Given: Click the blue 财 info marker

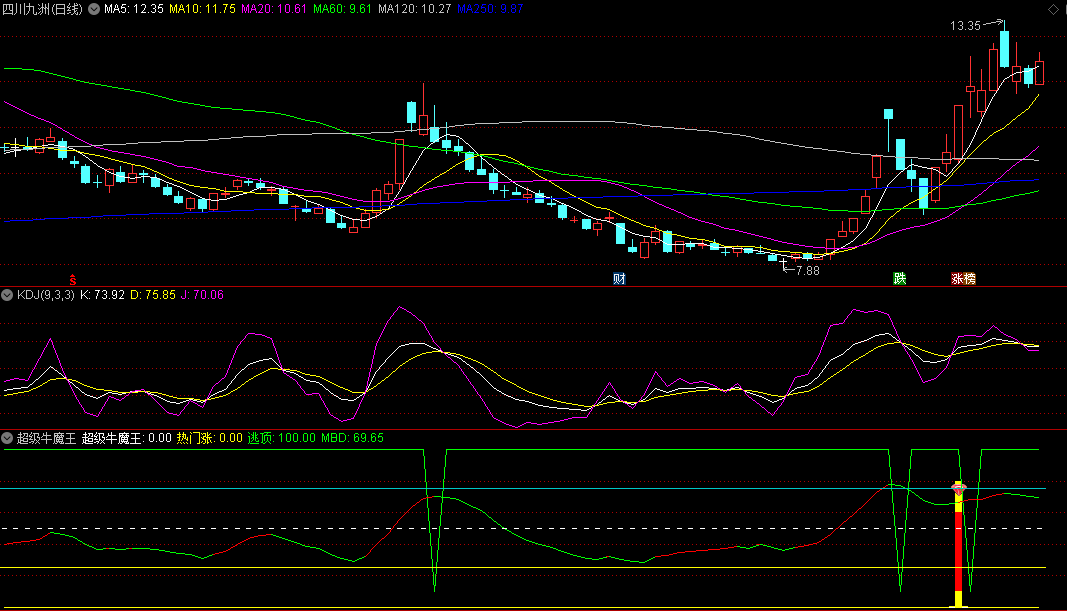Looking at the screenshot, I should [x=619, y=279].
